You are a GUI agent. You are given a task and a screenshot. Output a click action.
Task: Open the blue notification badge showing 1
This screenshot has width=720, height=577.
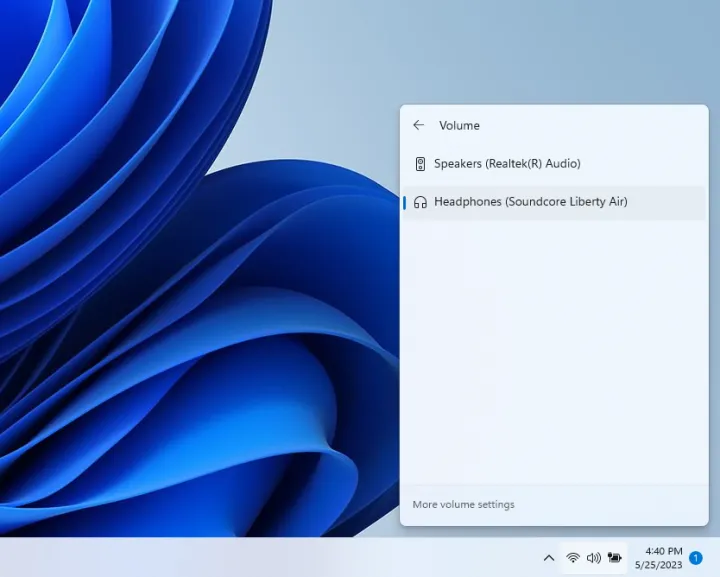point(696,558)
